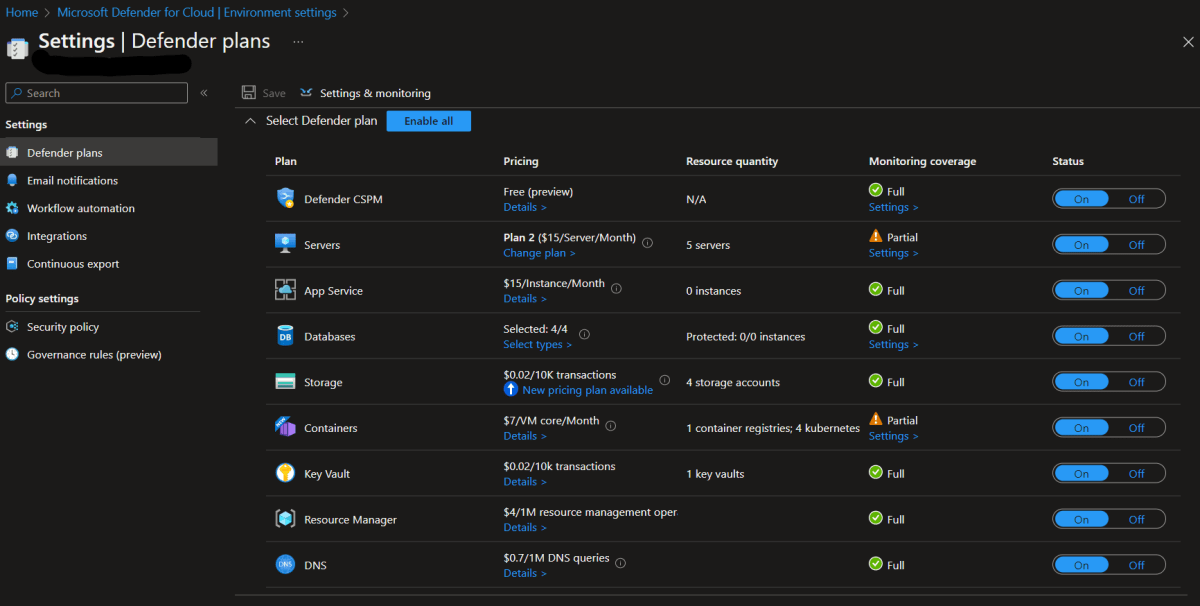Click the Email notifications sidebar icon
1200x606 pixels.
tap(12, 180)
